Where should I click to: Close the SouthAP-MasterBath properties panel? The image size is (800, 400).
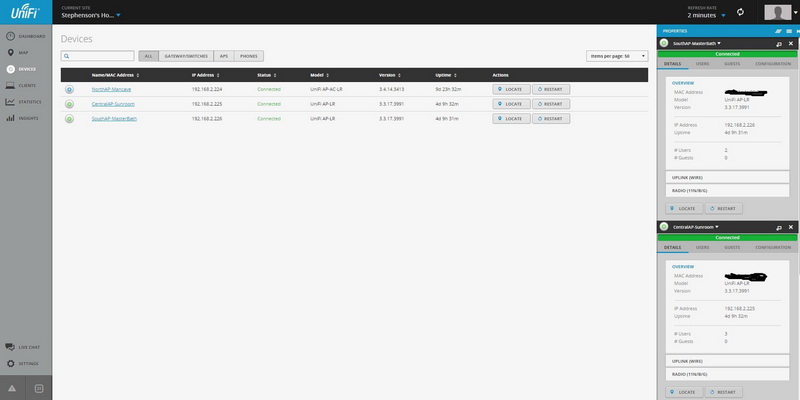791,44
